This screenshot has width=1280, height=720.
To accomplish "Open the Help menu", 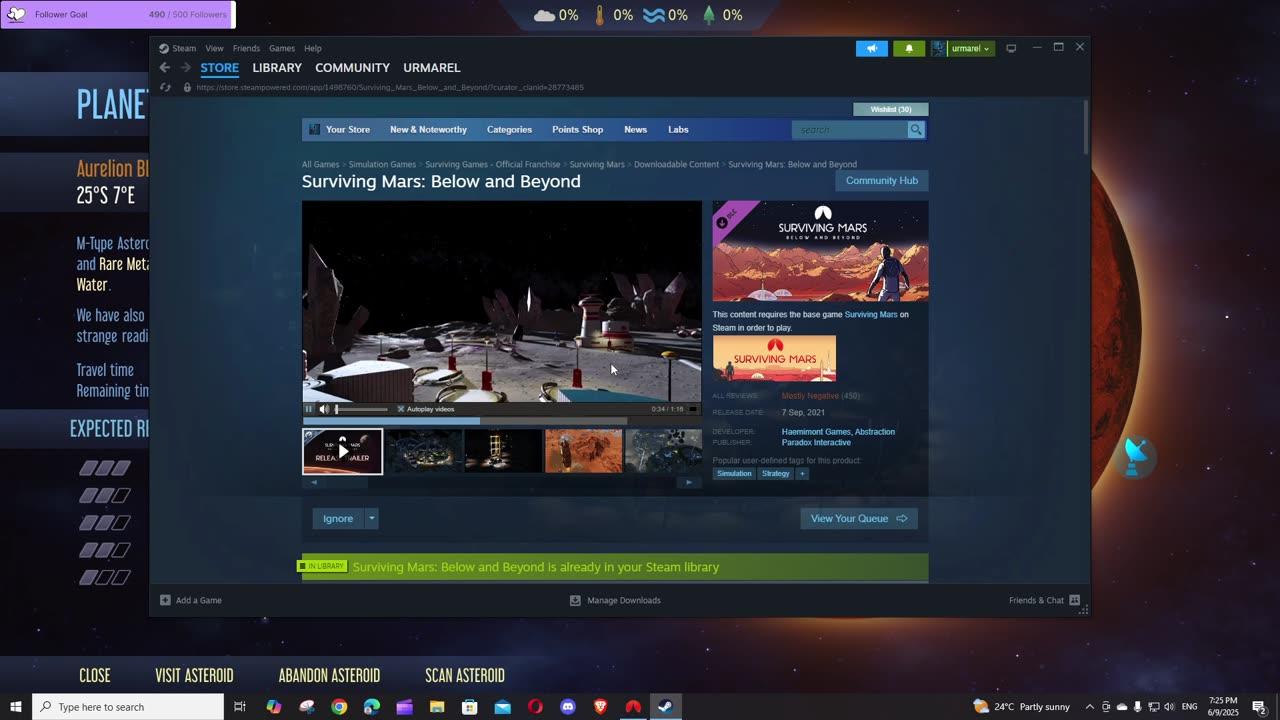I will [x=313, y=48].
